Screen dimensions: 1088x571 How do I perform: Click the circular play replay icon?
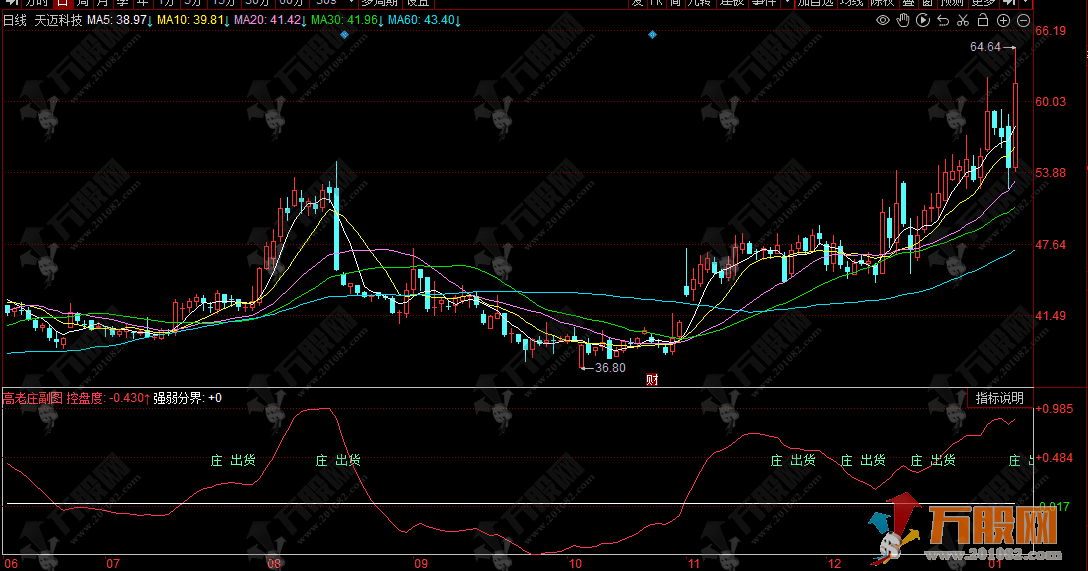pos(923,20)
